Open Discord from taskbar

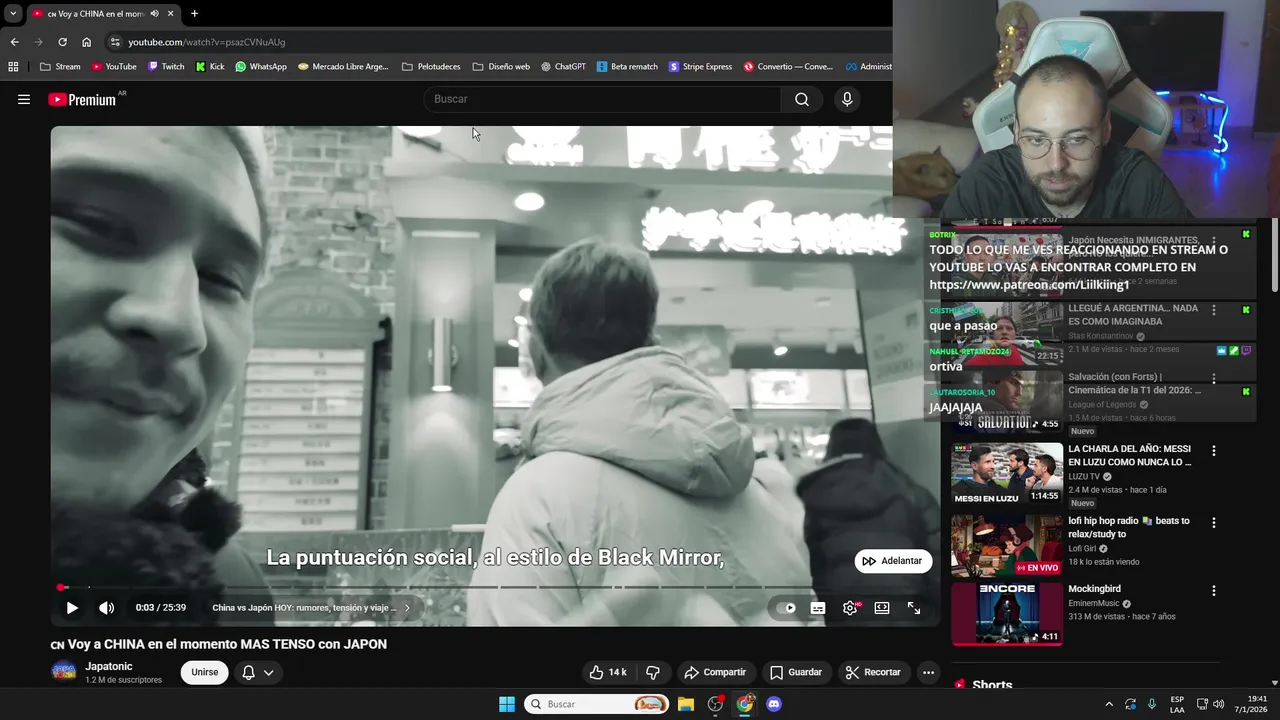[x=773, y=704]
